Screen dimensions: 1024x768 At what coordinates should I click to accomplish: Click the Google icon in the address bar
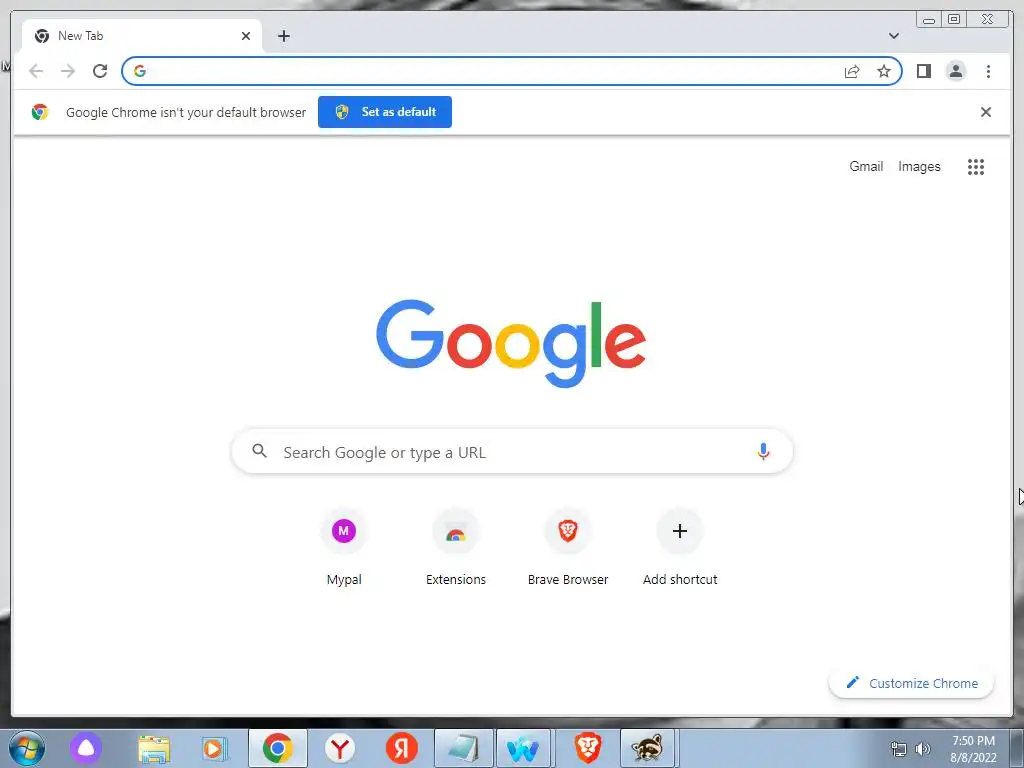click(140, 71)
